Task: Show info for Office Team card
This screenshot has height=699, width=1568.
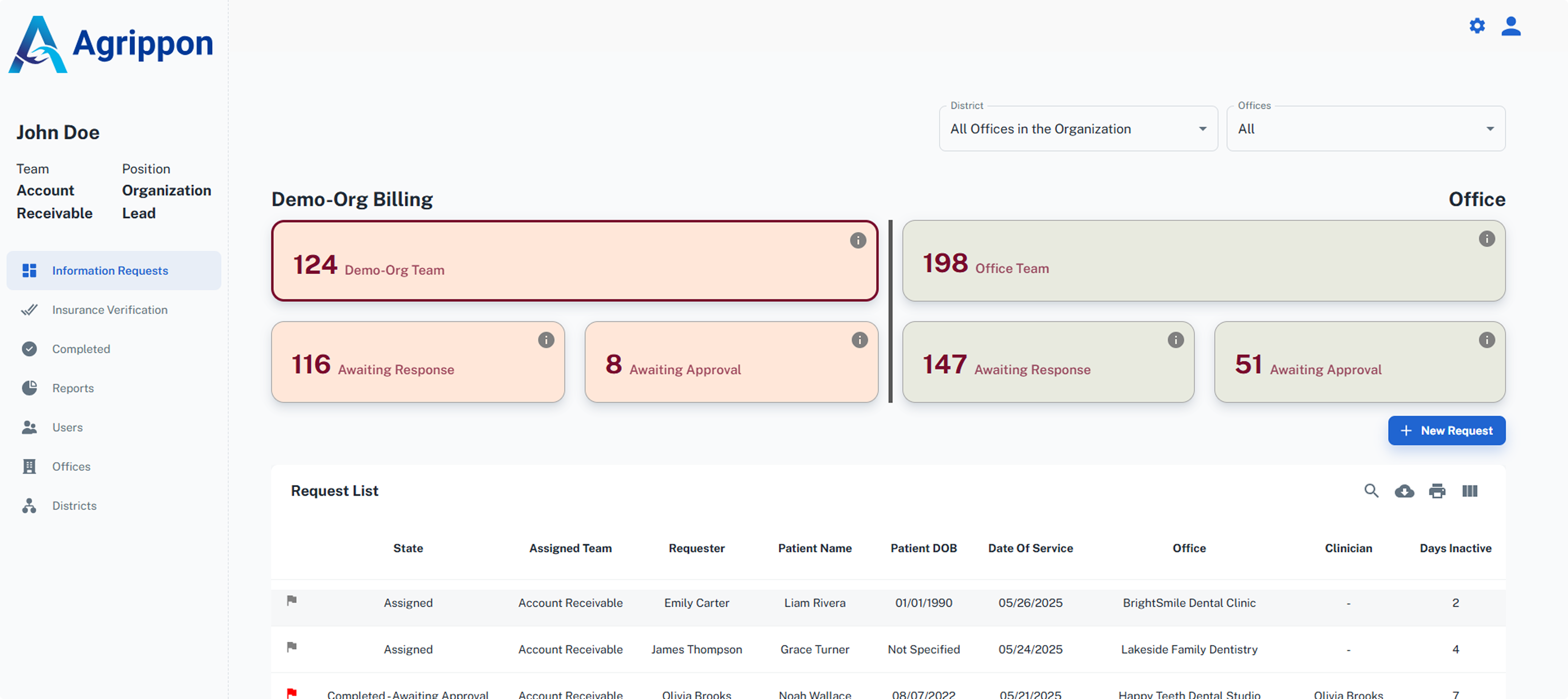Action: point(1486,239)
